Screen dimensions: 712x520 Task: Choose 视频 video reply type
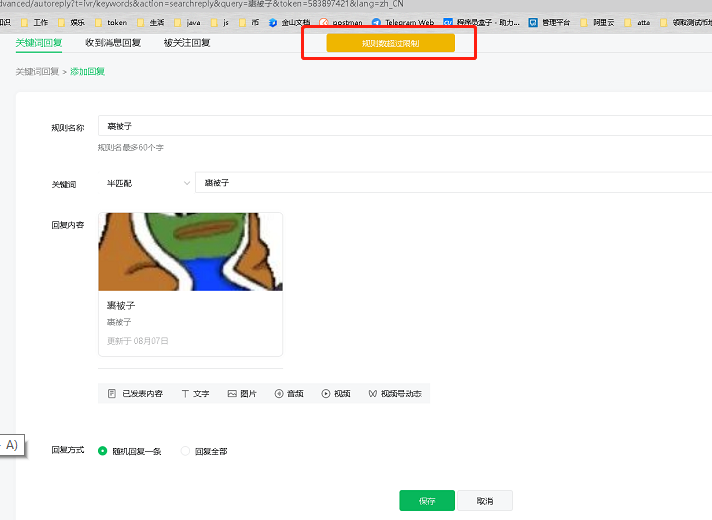[x=336, y=394]
